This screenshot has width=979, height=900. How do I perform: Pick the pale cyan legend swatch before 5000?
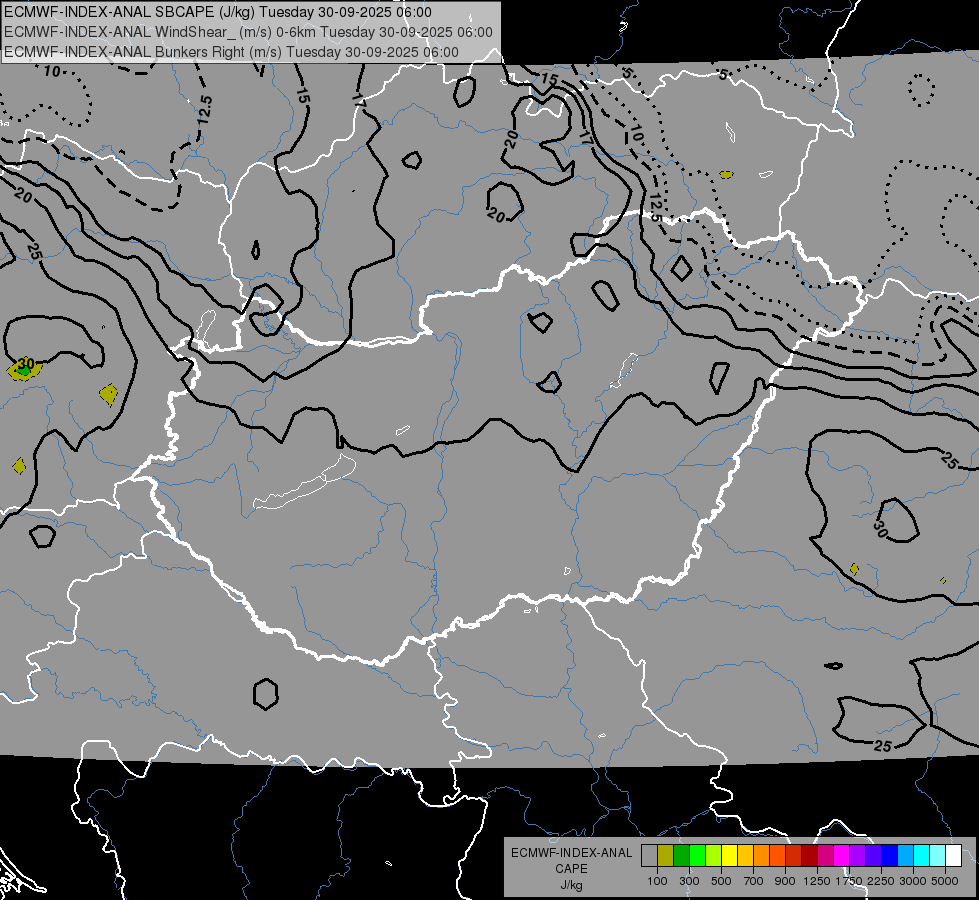[938, 855]
